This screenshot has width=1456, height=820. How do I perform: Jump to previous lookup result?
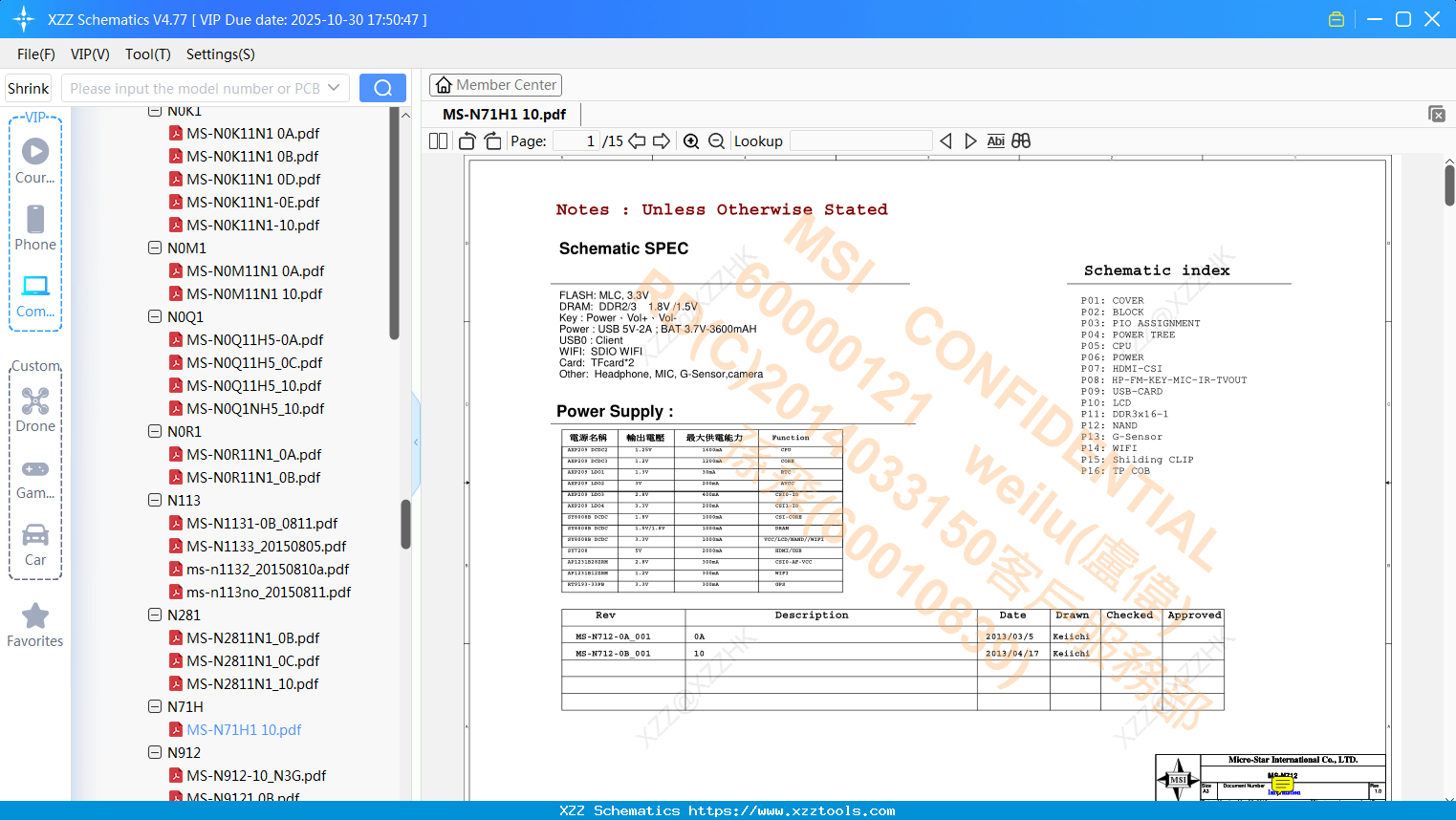pos(945,141)
